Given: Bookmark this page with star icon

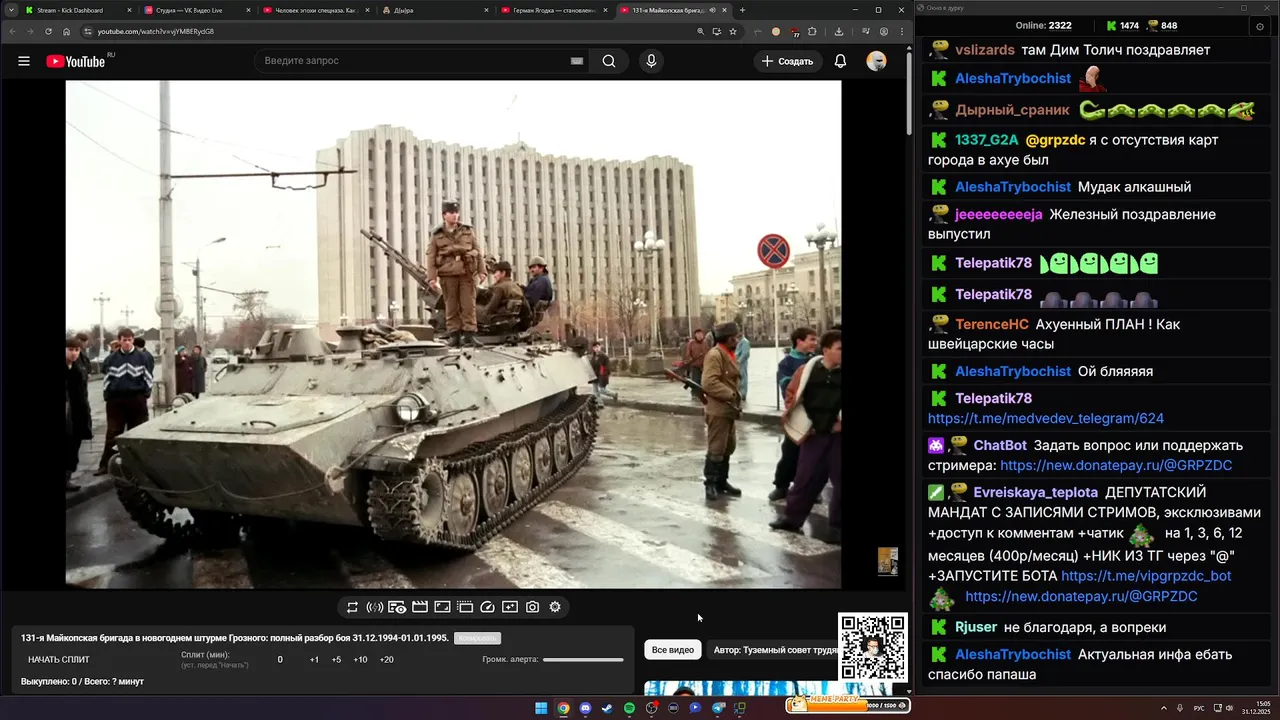Looking at the screenshot, I should [x=733, y=31].
